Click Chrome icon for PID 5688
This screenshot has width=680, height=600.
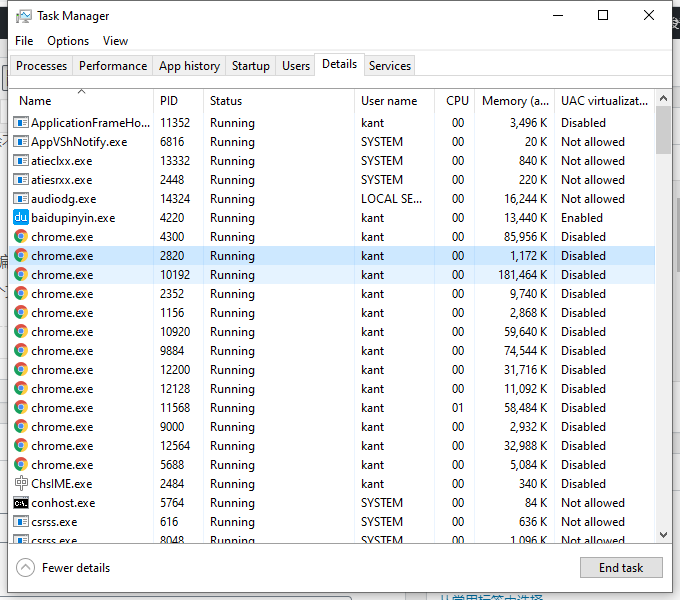(x=21, y=464)
